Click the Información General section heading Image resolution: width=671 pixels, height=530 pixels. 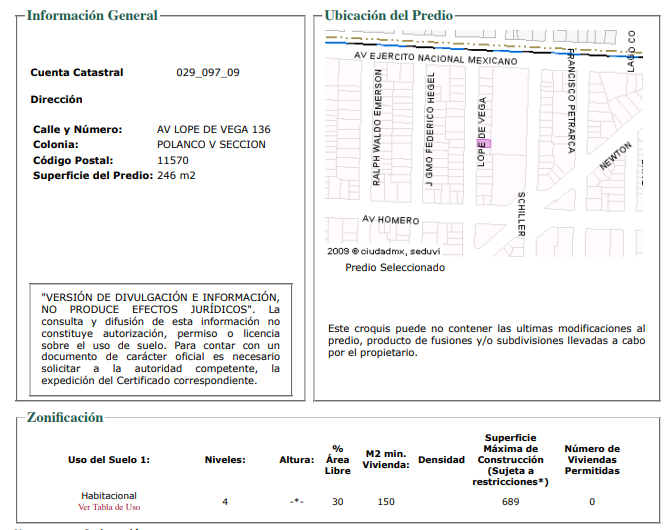(92, 15)
